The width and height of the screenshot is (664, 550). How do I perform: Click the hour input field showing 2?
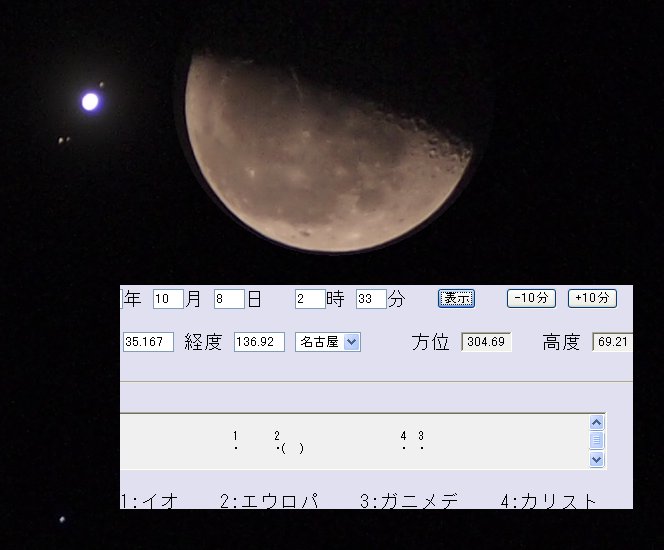tap(310, 299)
